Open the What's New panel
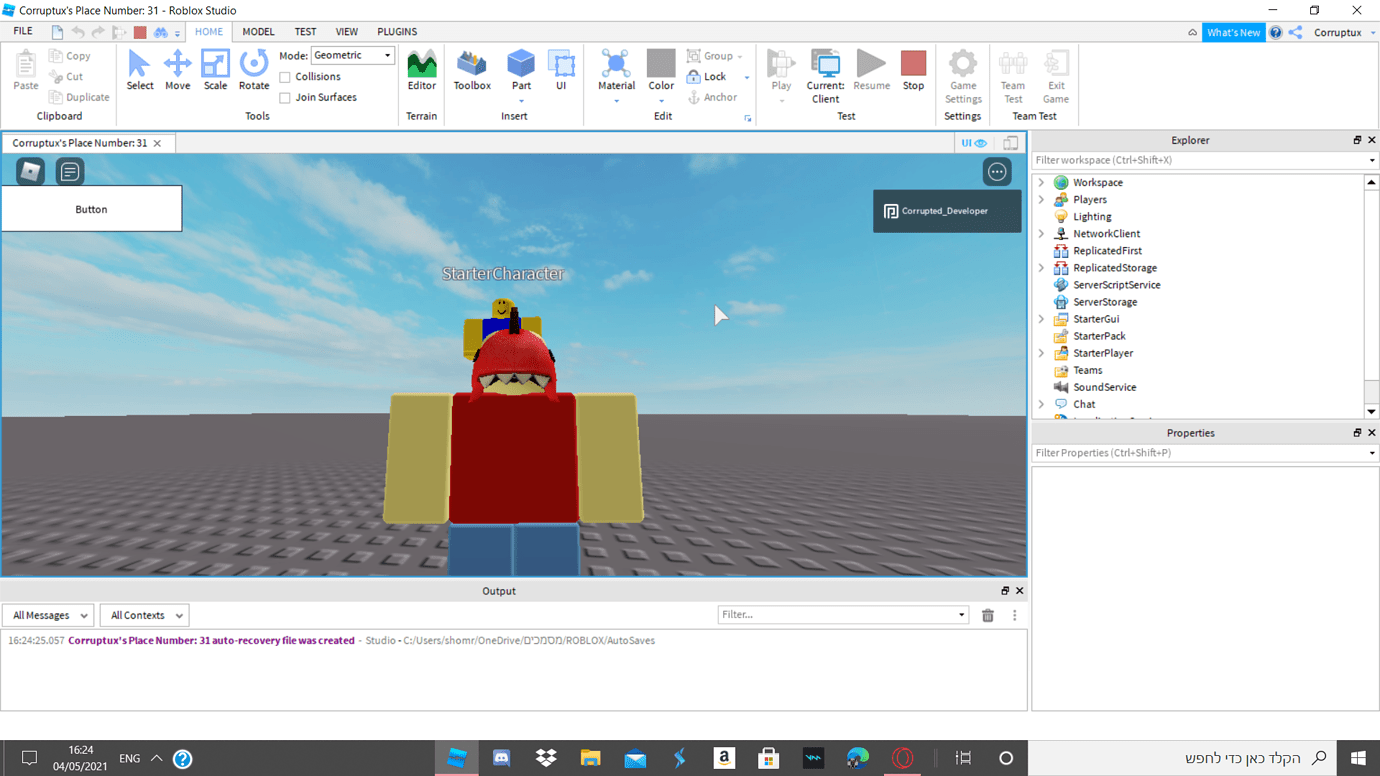 [1233, 31]
